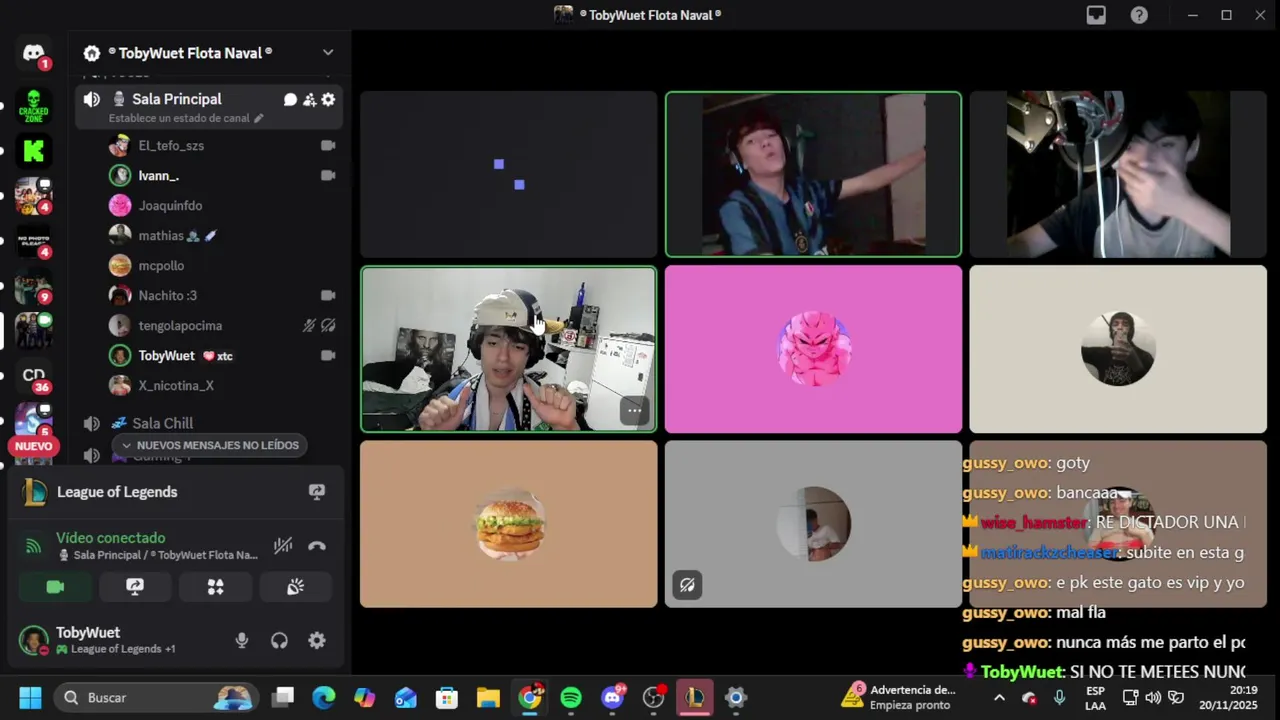Click the NUEVO unread servers badge
Screen dimensions: 1280x720
(x=33, y=446)
